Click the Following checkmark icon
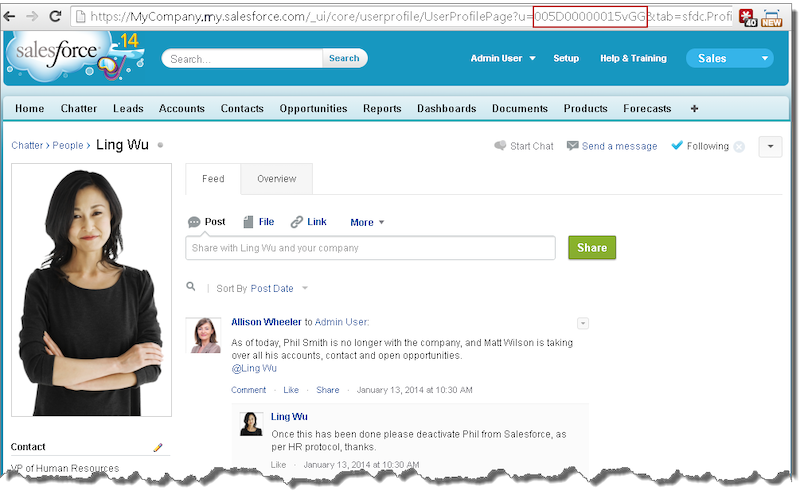The height and width of the screenshot is (502, 800). tap(677, 145)
